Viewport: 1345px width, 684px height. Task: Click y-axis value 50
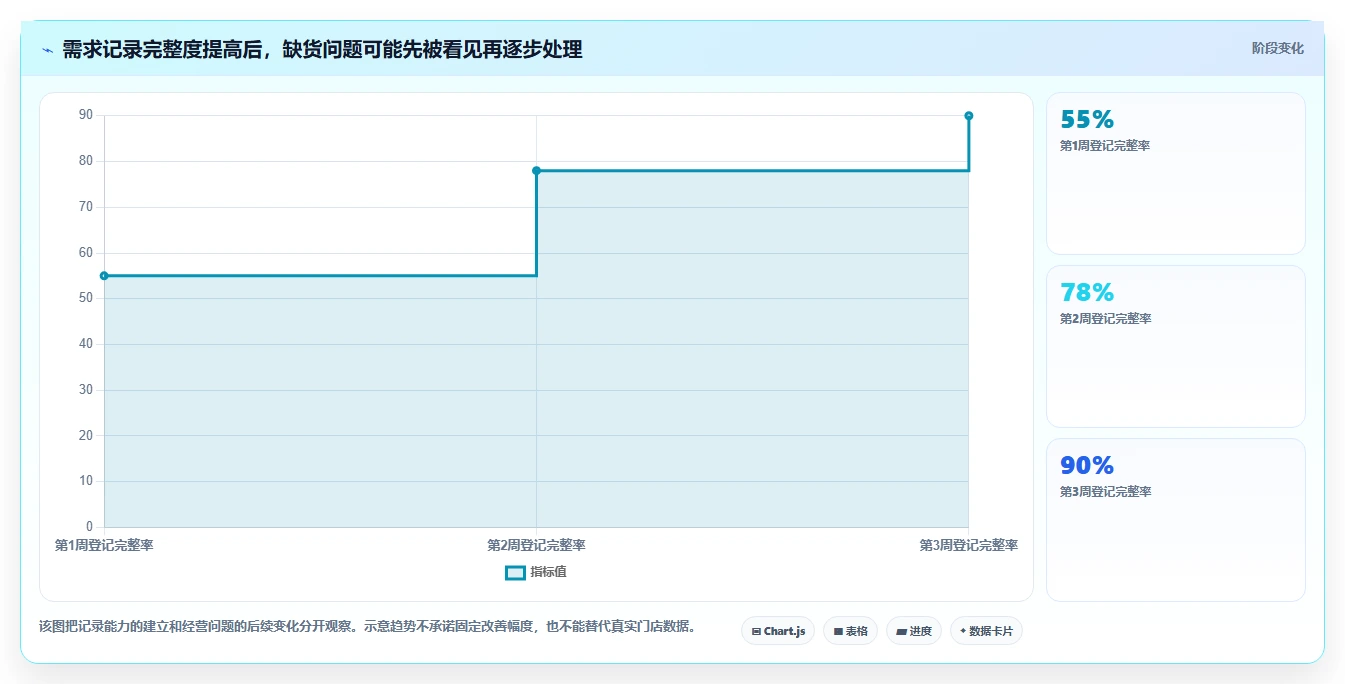coord(86,298)
